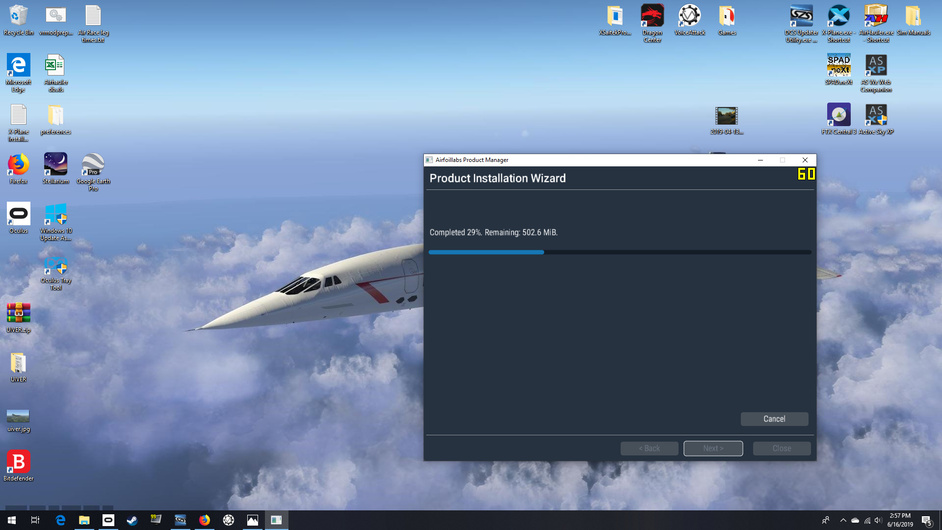The image size is (942, 530).
Task: Select the Dragon Center desktop shortcut
Action: tap(652, 24)
